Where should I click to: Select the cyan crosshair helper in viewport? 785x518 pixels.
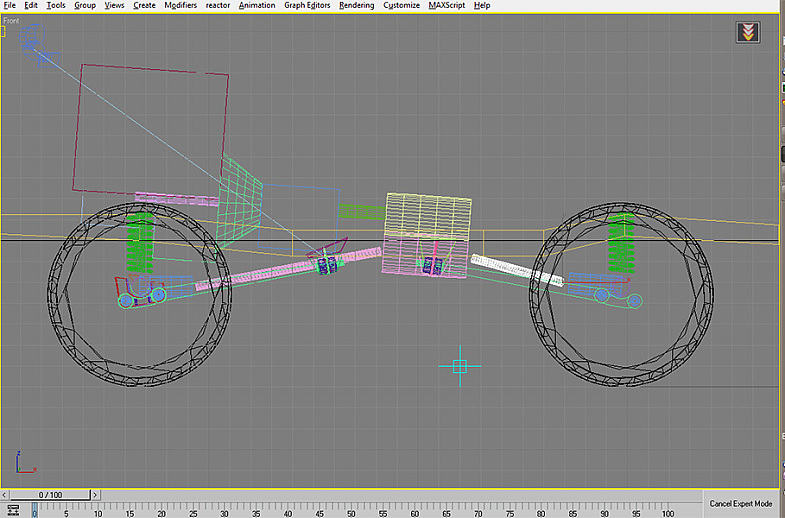pos(460,366)
